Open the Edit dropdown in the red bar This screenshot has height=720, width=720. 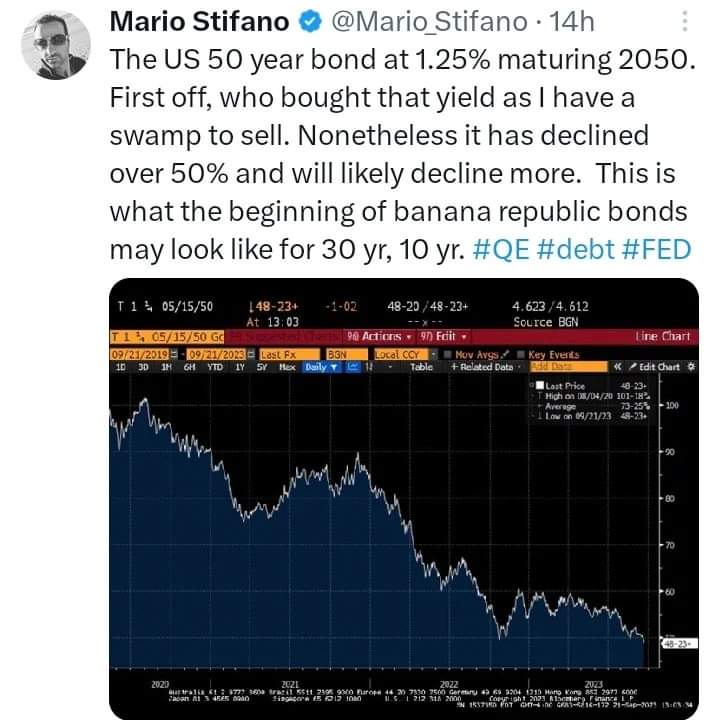coord(443,337)
